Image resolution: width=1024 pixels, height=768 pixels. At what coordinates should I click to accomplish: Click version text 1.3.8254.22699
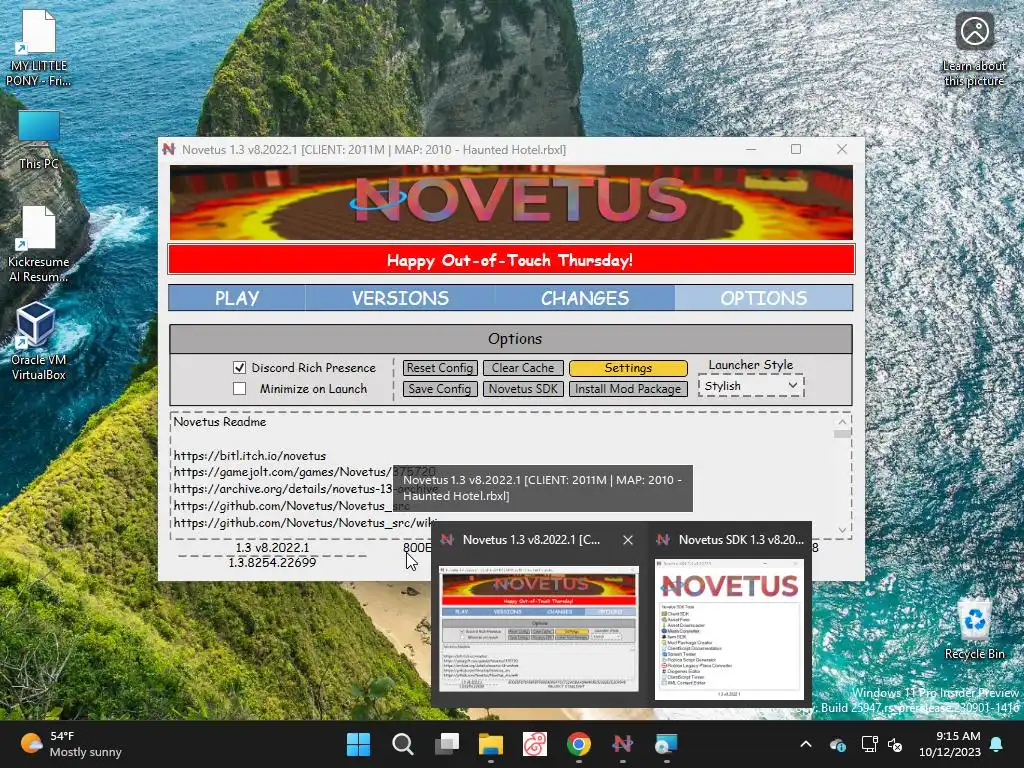272,562
